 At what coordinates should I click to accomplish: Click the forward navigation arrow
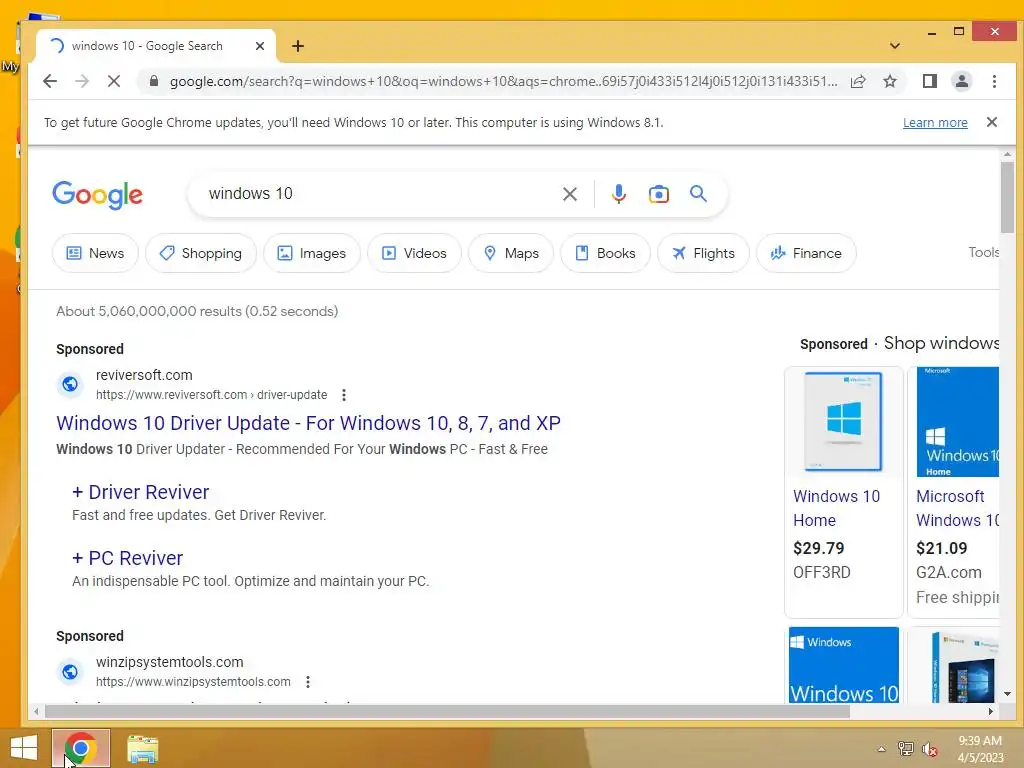82,81
